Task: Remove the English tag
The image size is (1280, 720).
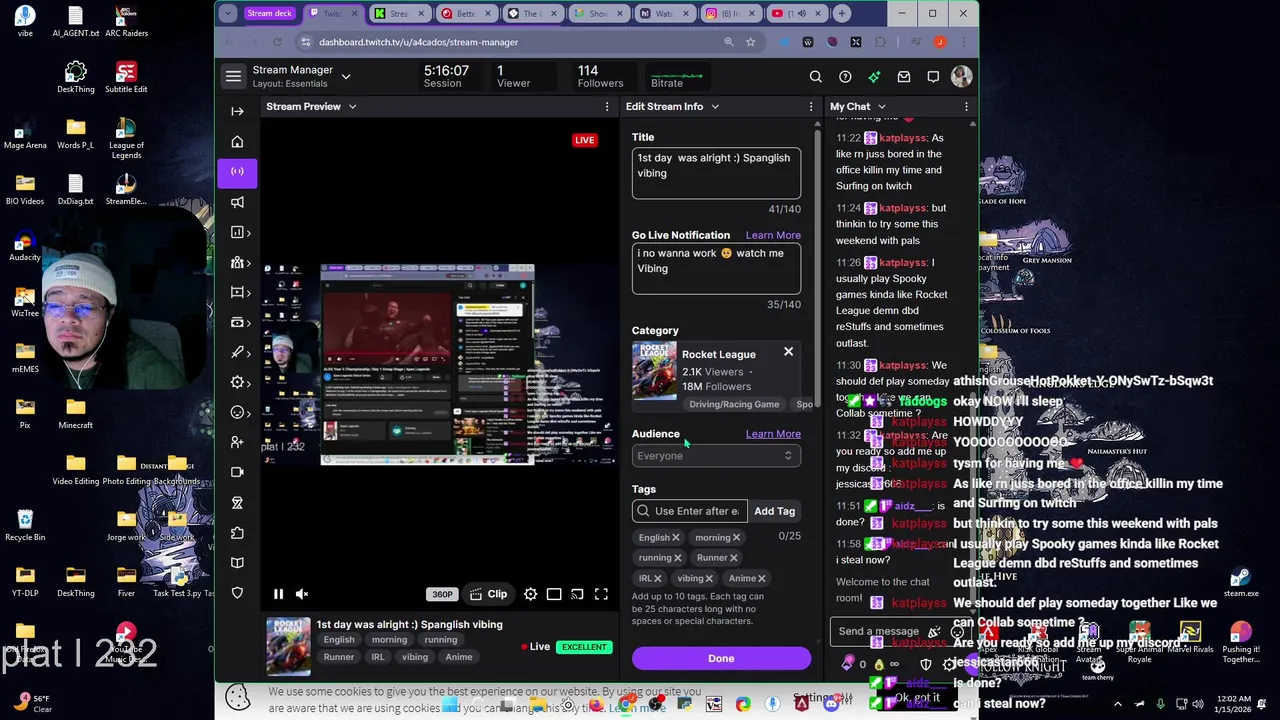Action: [675, 538]
